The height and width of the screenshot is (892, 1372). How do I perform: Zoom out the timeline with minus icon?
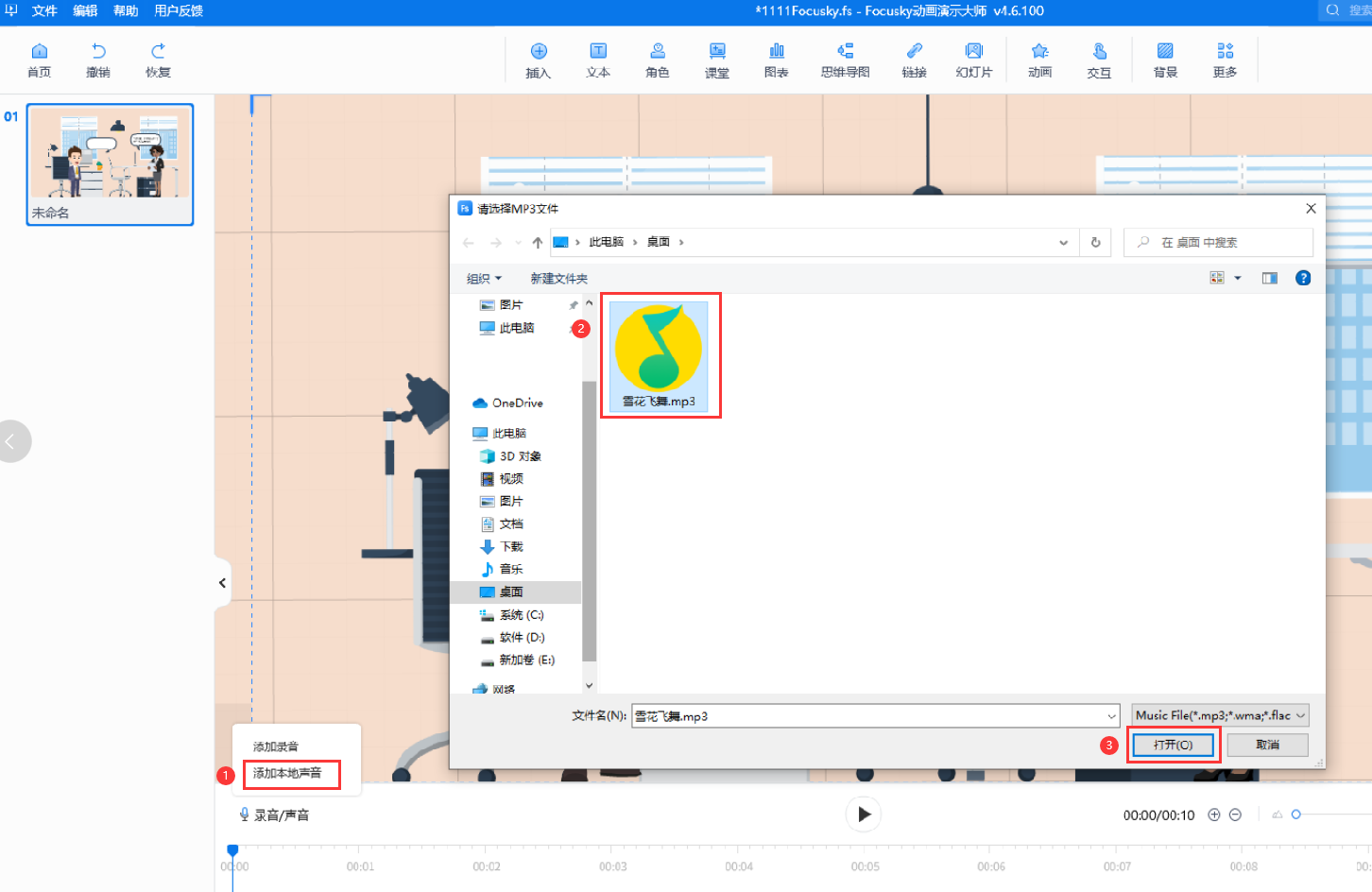tap(1235, 815)
